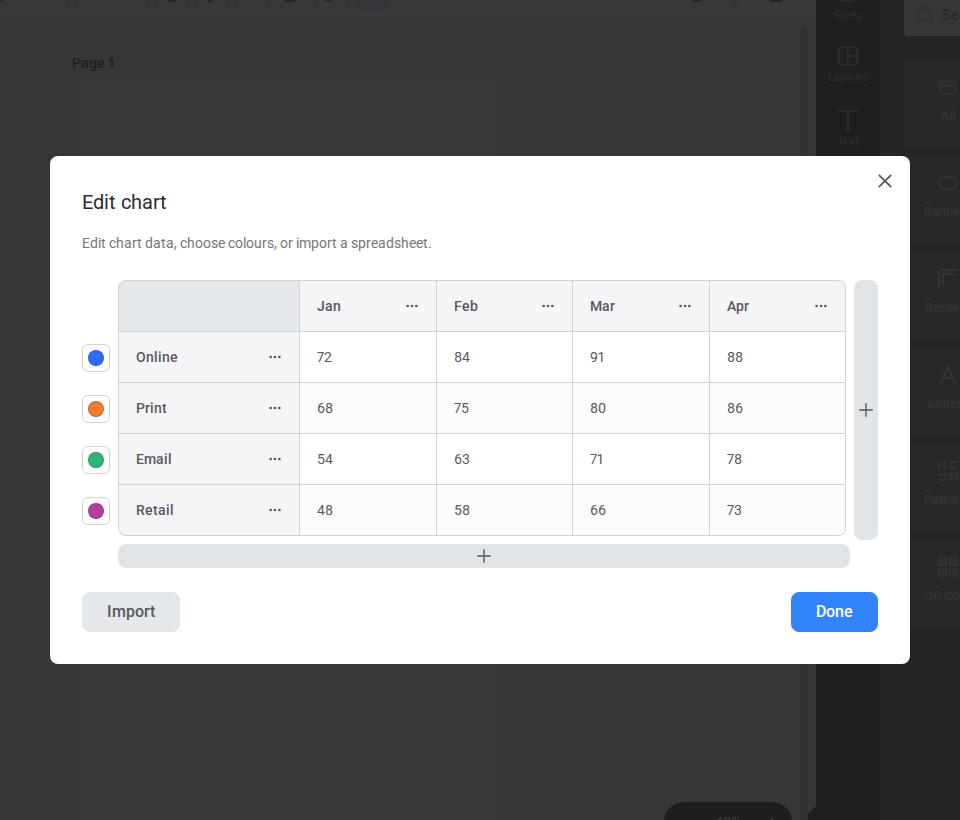Select the Retail Feb cell with 58

pos(504,510)
